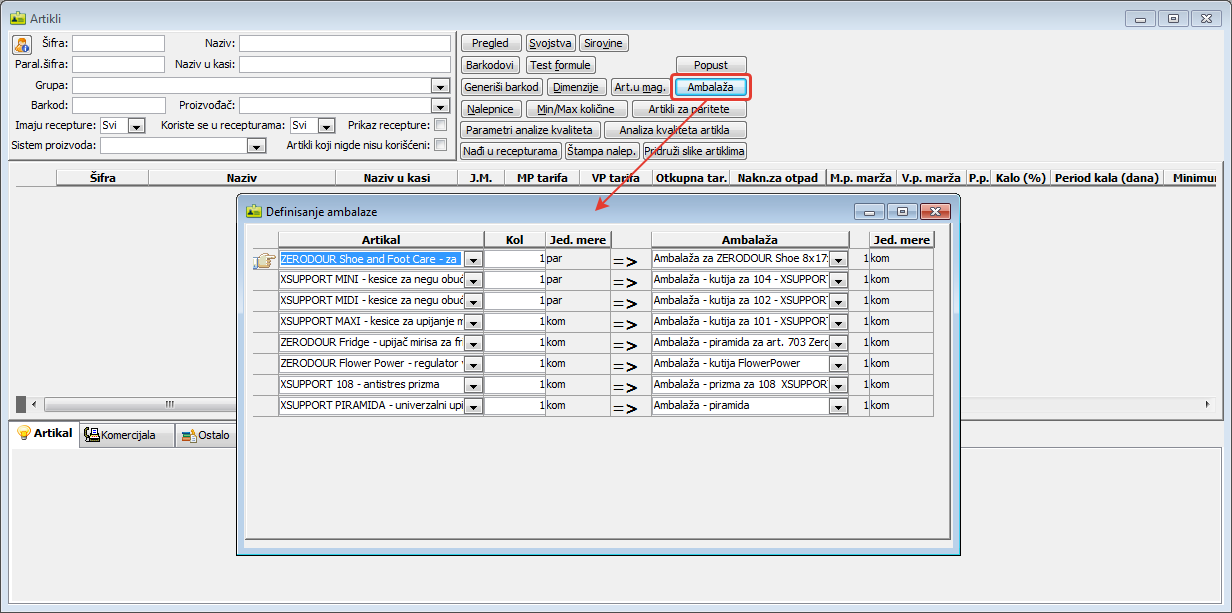This screenshot has width=1232, height=613.
Task: Open Dimenzije
Action: (576, 87)
